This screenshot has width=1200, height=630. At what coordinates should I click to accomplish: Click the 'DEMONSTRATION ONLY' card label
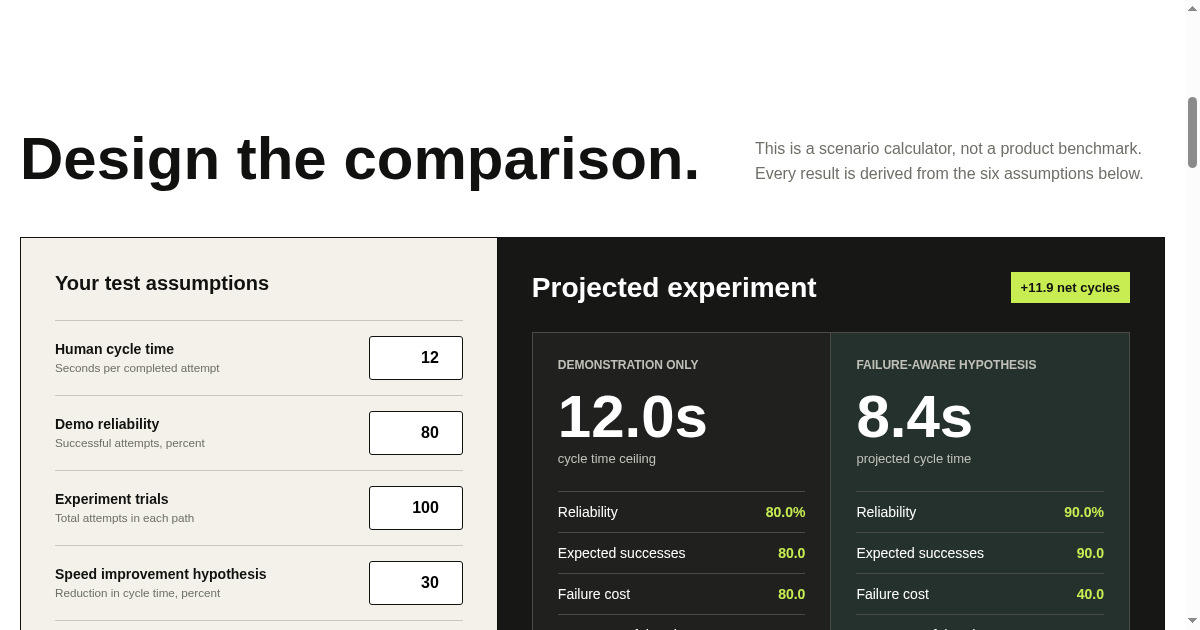pos(628,365)
